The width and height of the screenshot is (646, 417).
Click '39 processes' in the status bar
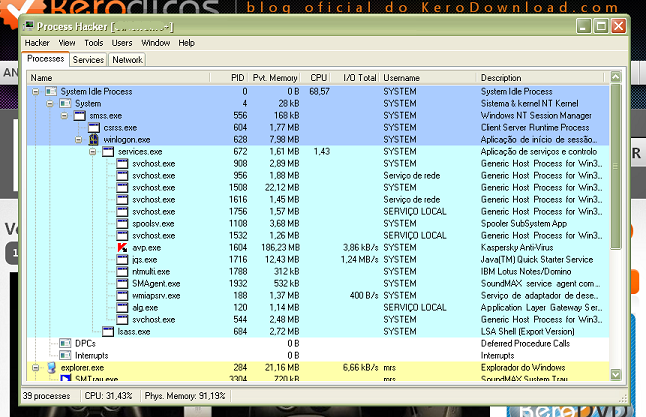coord(46,396)
